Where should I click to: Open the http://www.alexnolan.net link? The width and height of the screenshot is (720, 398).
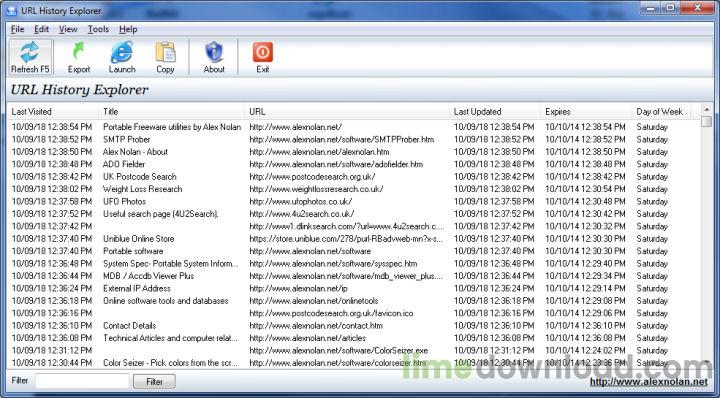[x=648, y=382]
